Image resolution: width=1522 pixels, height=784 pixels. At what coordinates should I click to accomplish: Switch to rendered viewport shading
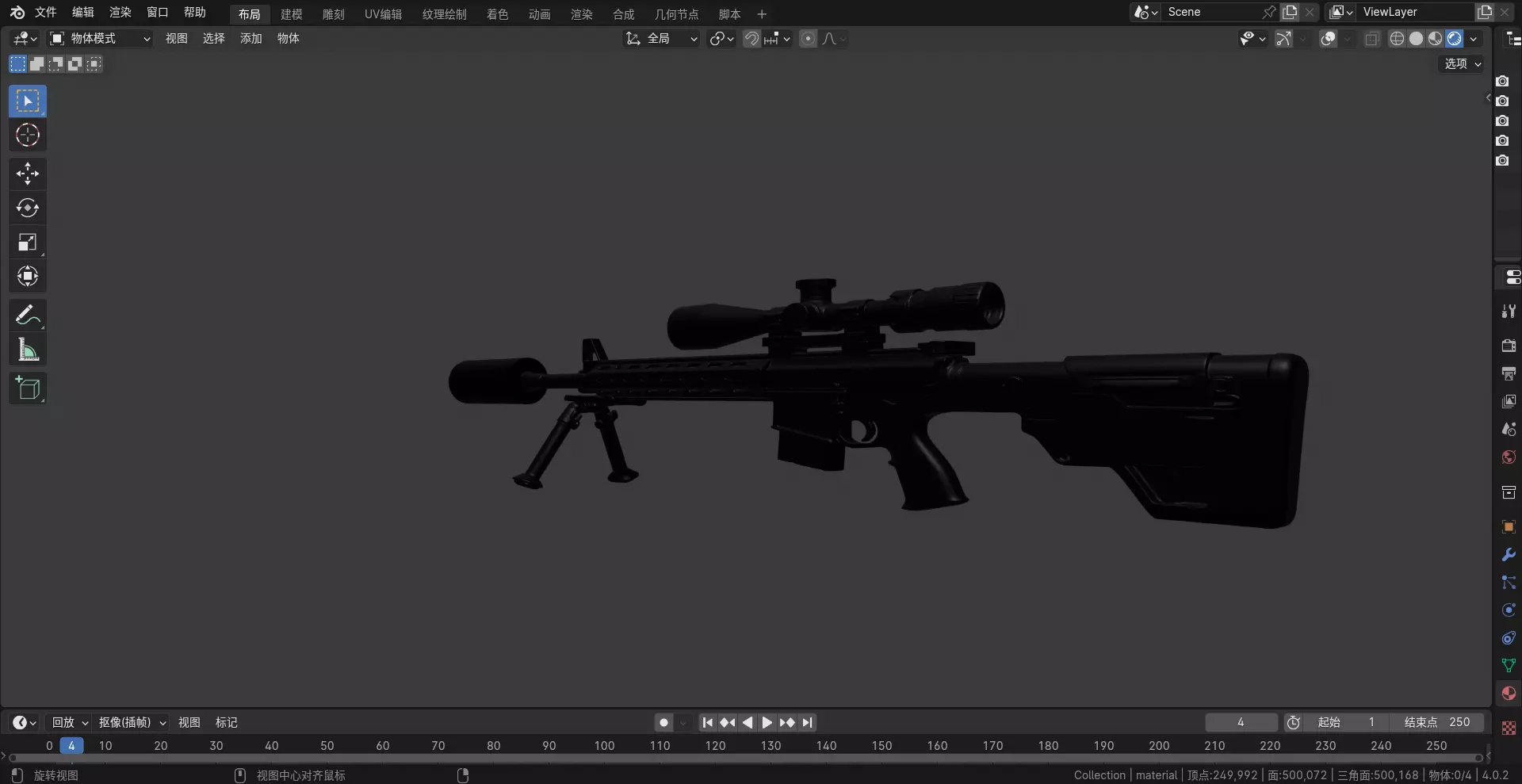[1454, 38]
